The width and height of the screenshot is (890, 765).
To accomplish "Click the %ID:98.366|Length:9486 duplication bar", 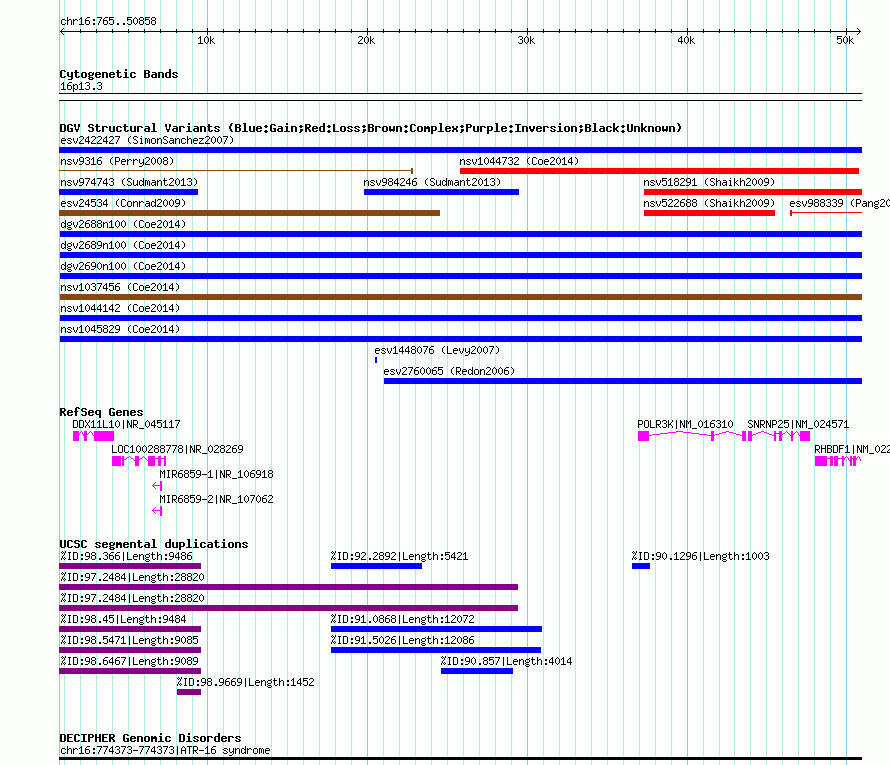I will tap(130, 566).
